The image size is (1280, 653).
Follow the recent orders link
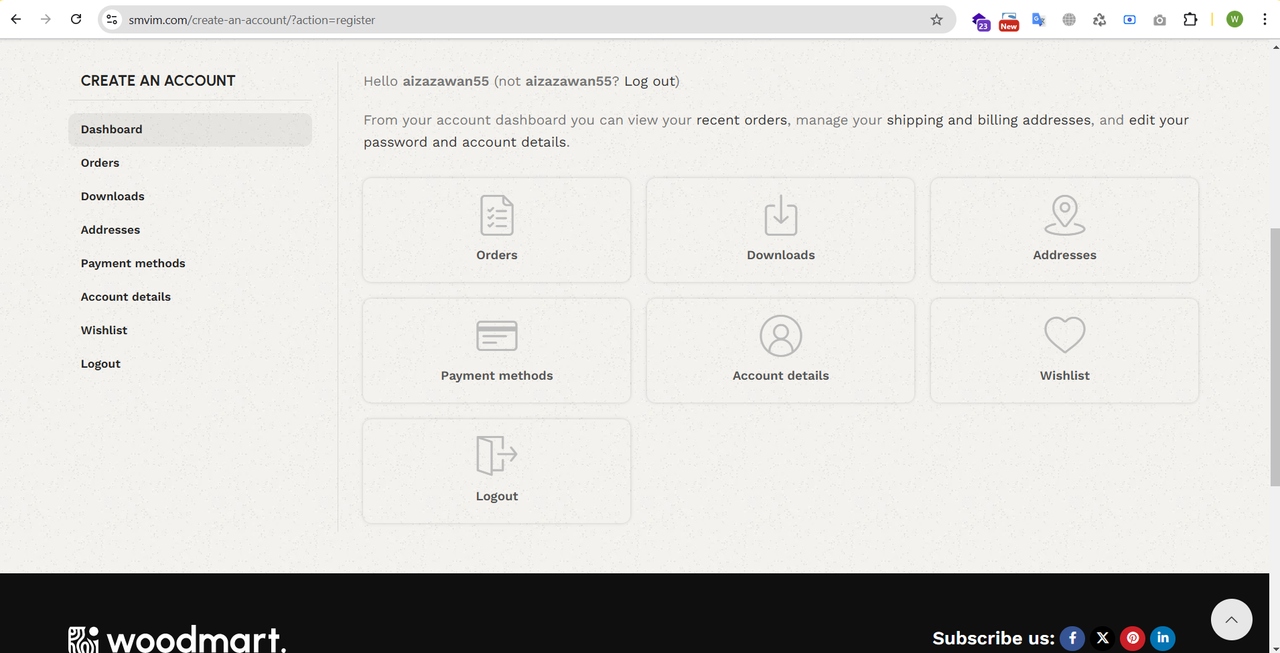742,120
